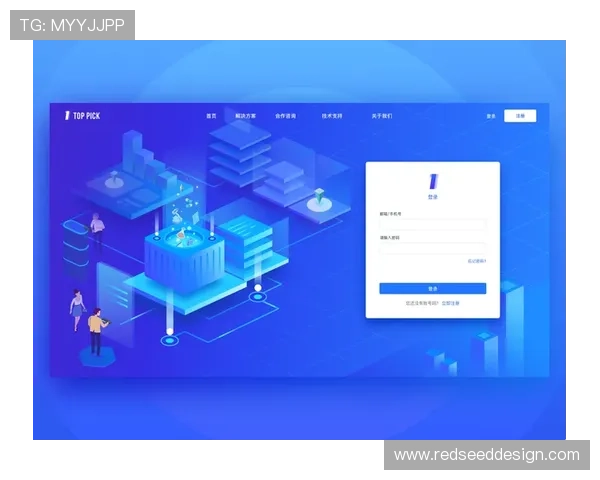Click the 忘记密码 link
600x480 pixels.
click(x=476, y=262)
